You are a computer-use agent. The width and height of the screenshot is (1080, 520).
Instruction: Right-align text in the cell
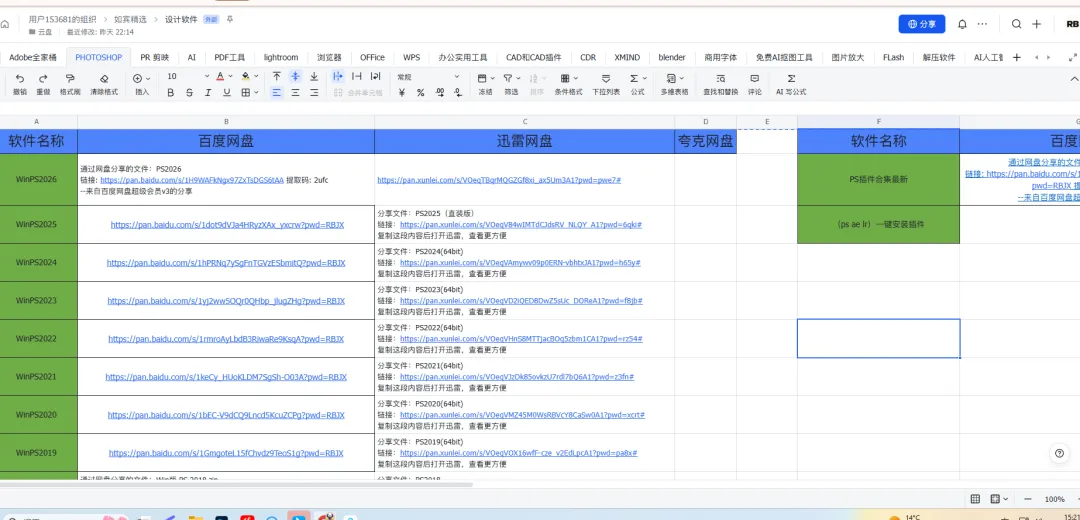314,92
